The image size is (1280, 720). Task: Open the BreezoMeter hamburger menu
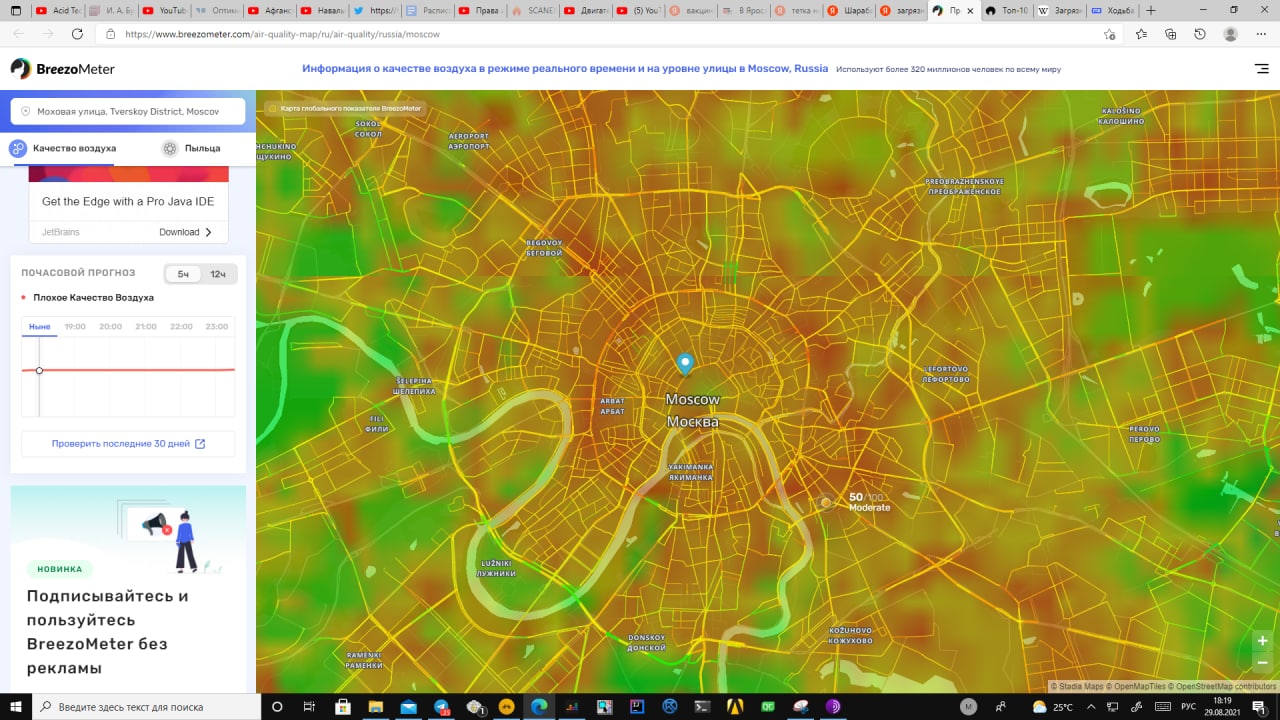pyautogui.click(x=1261, y=69)
